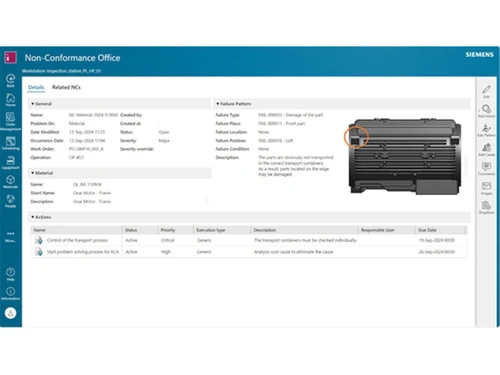Sort by the Status column header

tap(140, 230)
